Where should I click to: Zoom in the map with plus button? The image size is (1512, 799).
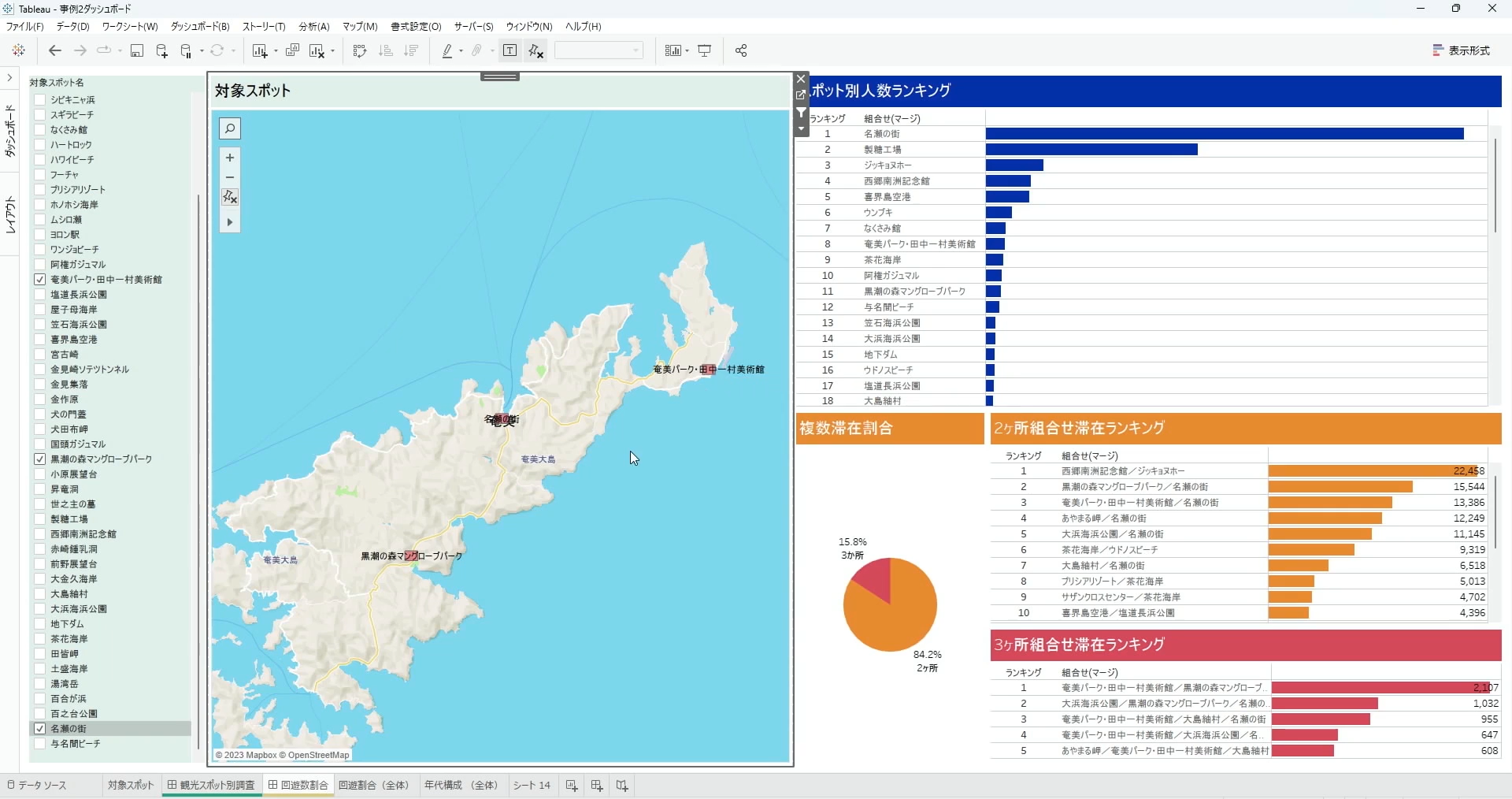(229, 158)
